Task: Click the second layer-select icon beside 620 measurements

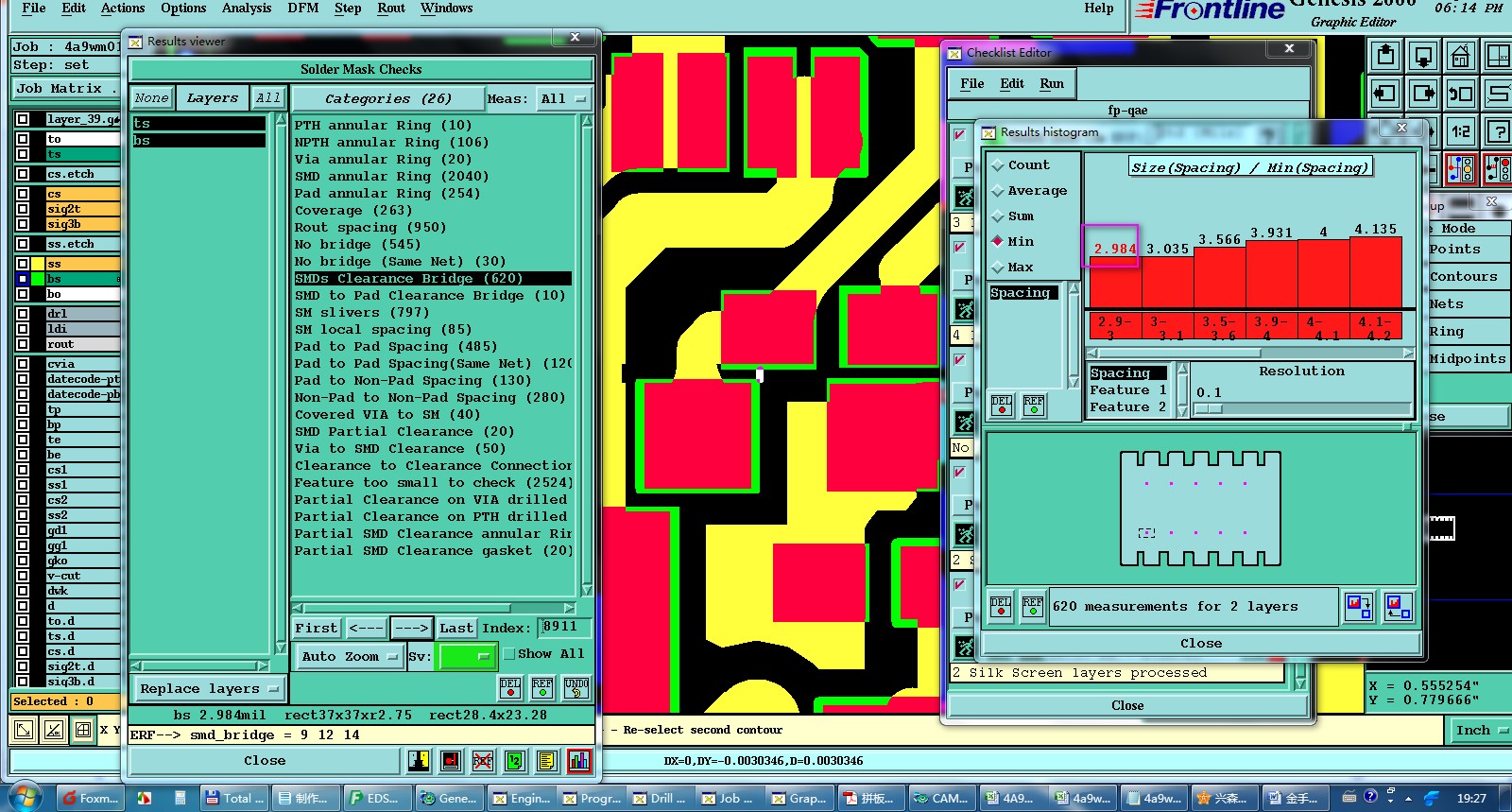Action: (x=1398, y=606)
